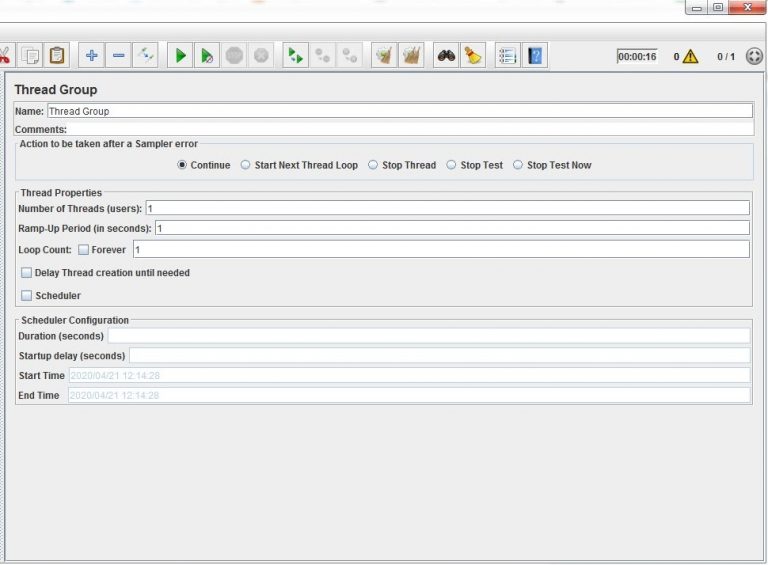768x565 pixels.
Task: Check Delay Thread creation until needed
Action: coord(26,272)
